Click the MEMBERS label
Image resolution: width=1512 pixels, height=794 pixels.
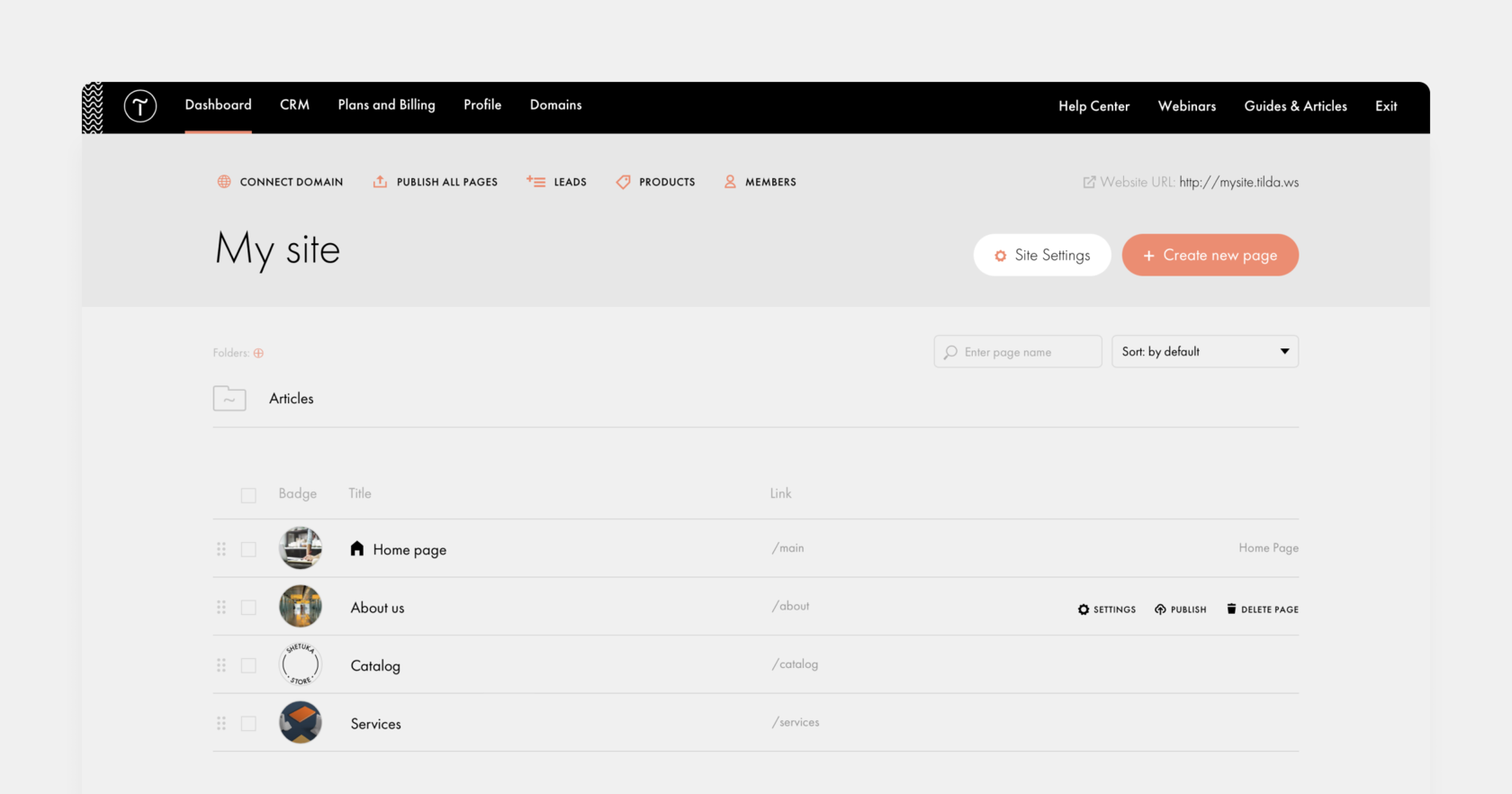pyautogui.click(x=770, y=182)
